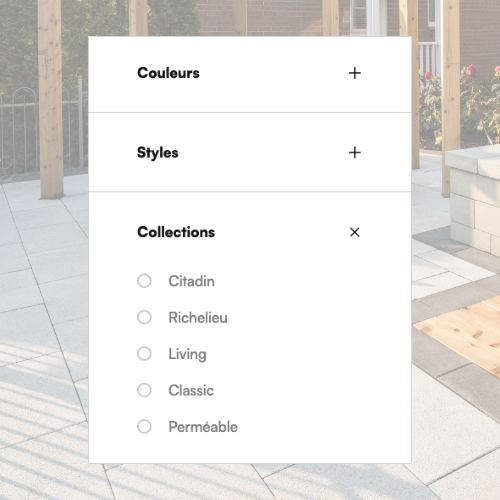Choose the Citadin collection label
The width and height of the screenshot is (500, 500).
pyautogui.click(x=191, y=281)
